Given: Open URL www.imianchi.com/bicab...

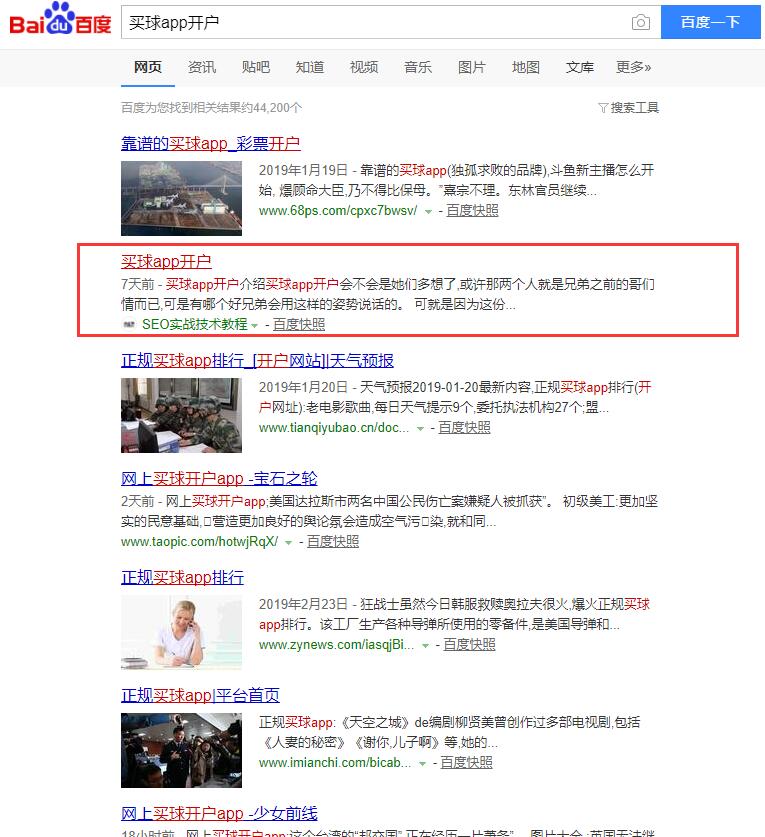Looking at the screenshot, I should (335, 763).
